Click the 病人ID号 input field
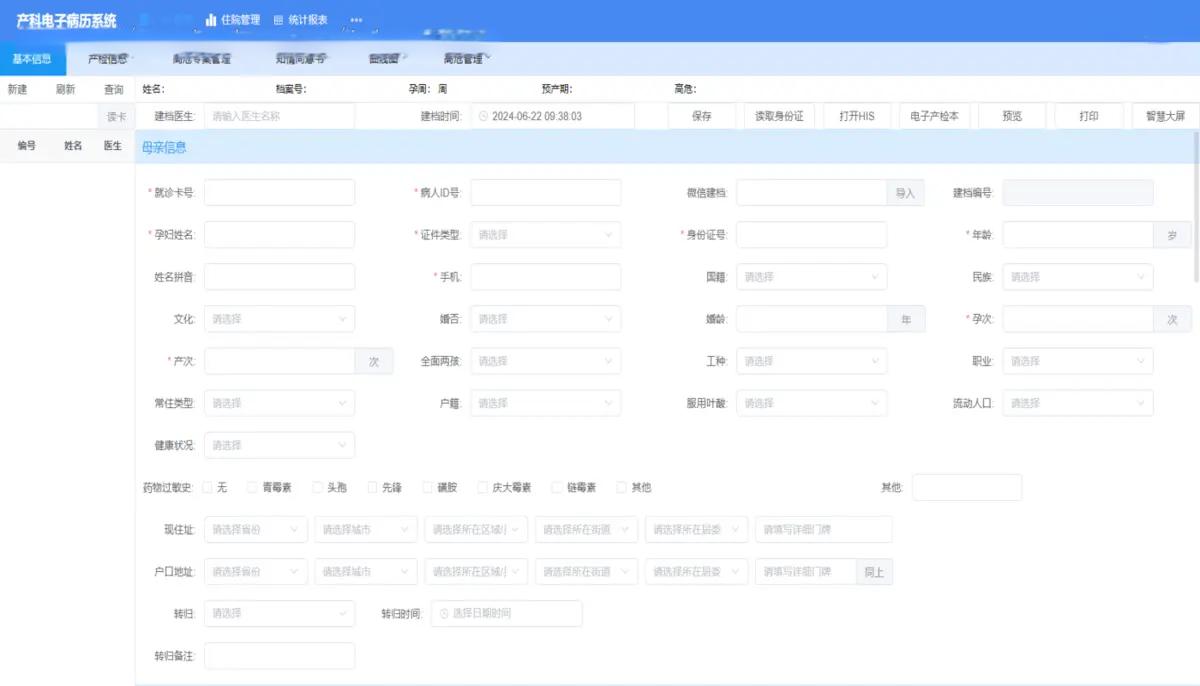The height and width of the screenshot is (686, 1200). (546, 193)
